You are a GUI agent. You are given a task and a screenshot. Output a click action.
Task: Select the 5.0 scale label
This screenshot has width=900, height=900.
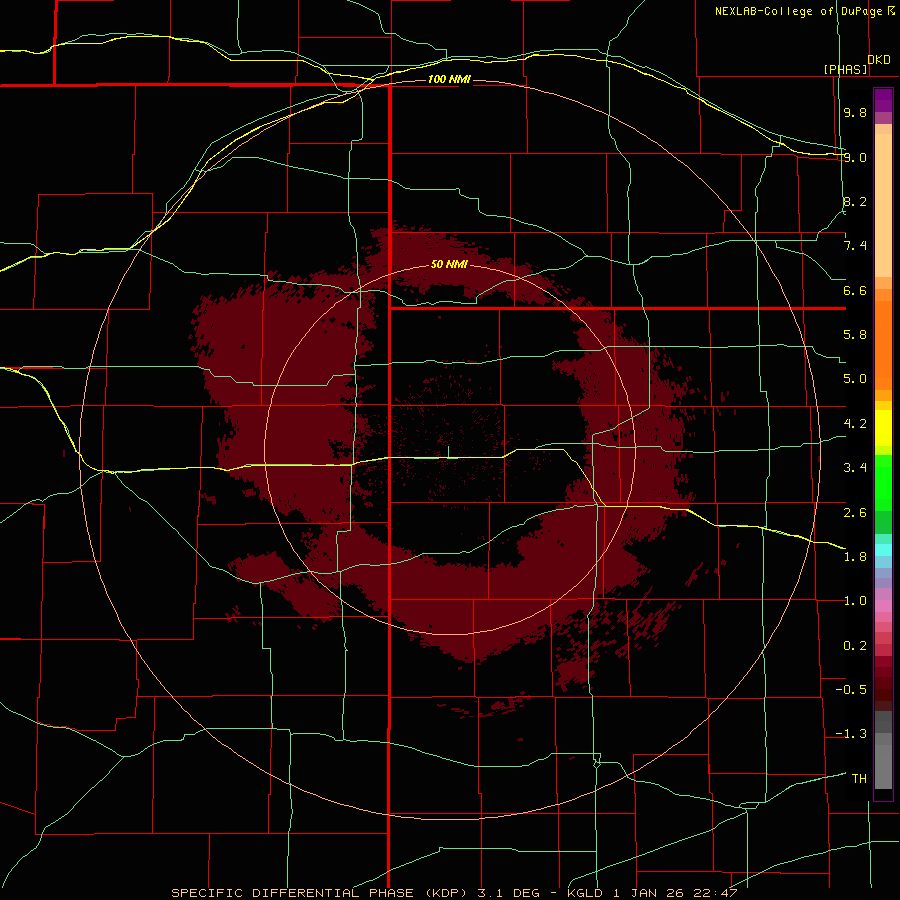855,379
